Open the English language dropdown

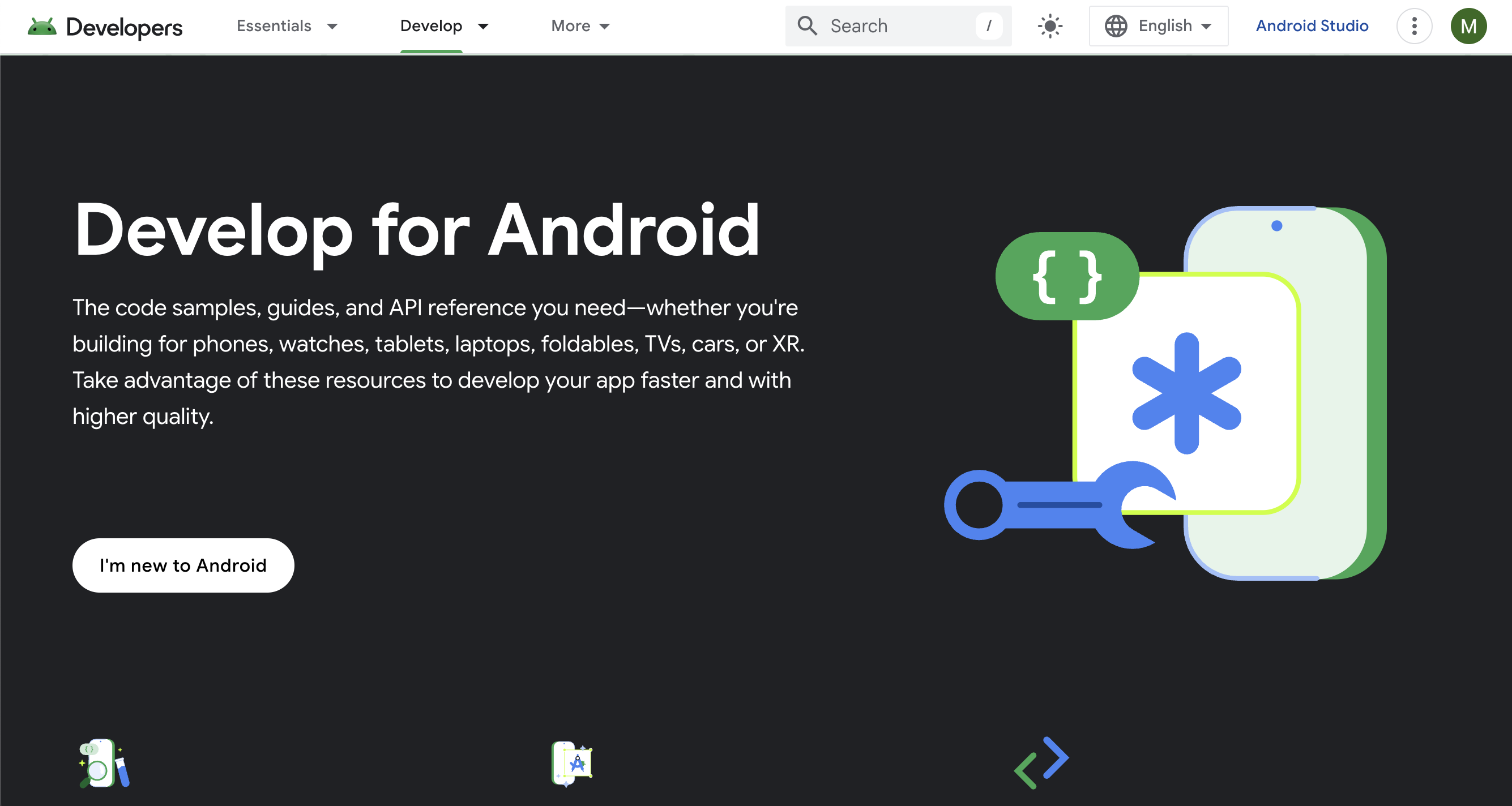[1159, 27]
